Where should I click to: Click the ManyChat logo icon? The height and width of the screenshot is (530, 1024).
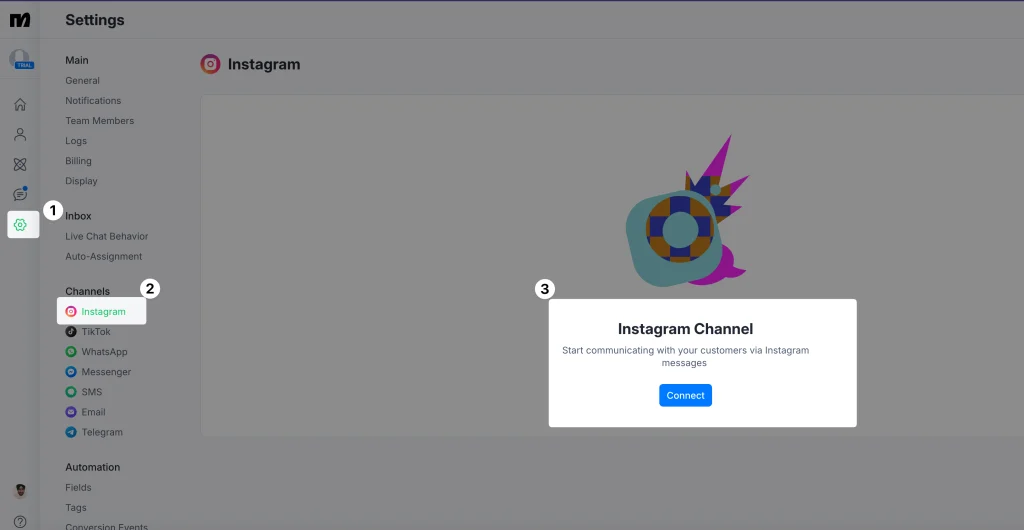coord(20,20)
